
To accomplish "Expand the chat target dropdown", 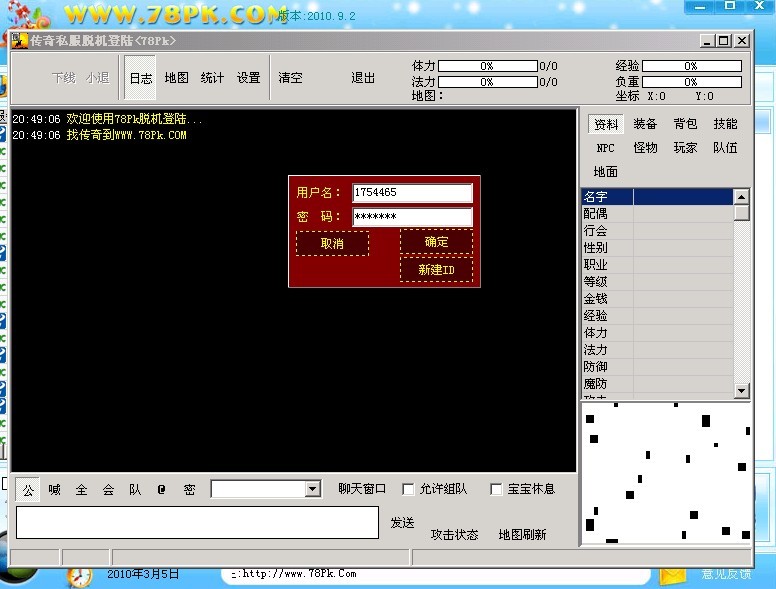I will [313, 489].
